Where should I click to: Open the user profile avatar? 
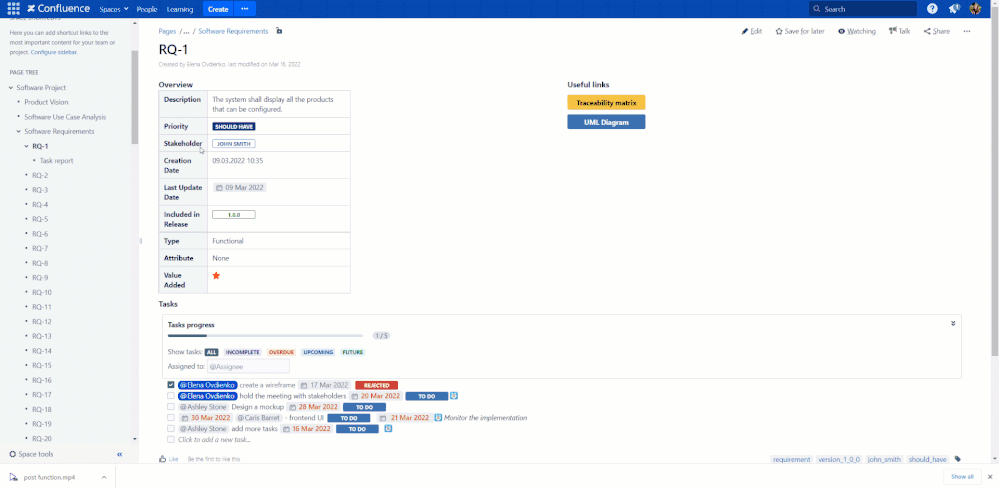click(975, 9)
